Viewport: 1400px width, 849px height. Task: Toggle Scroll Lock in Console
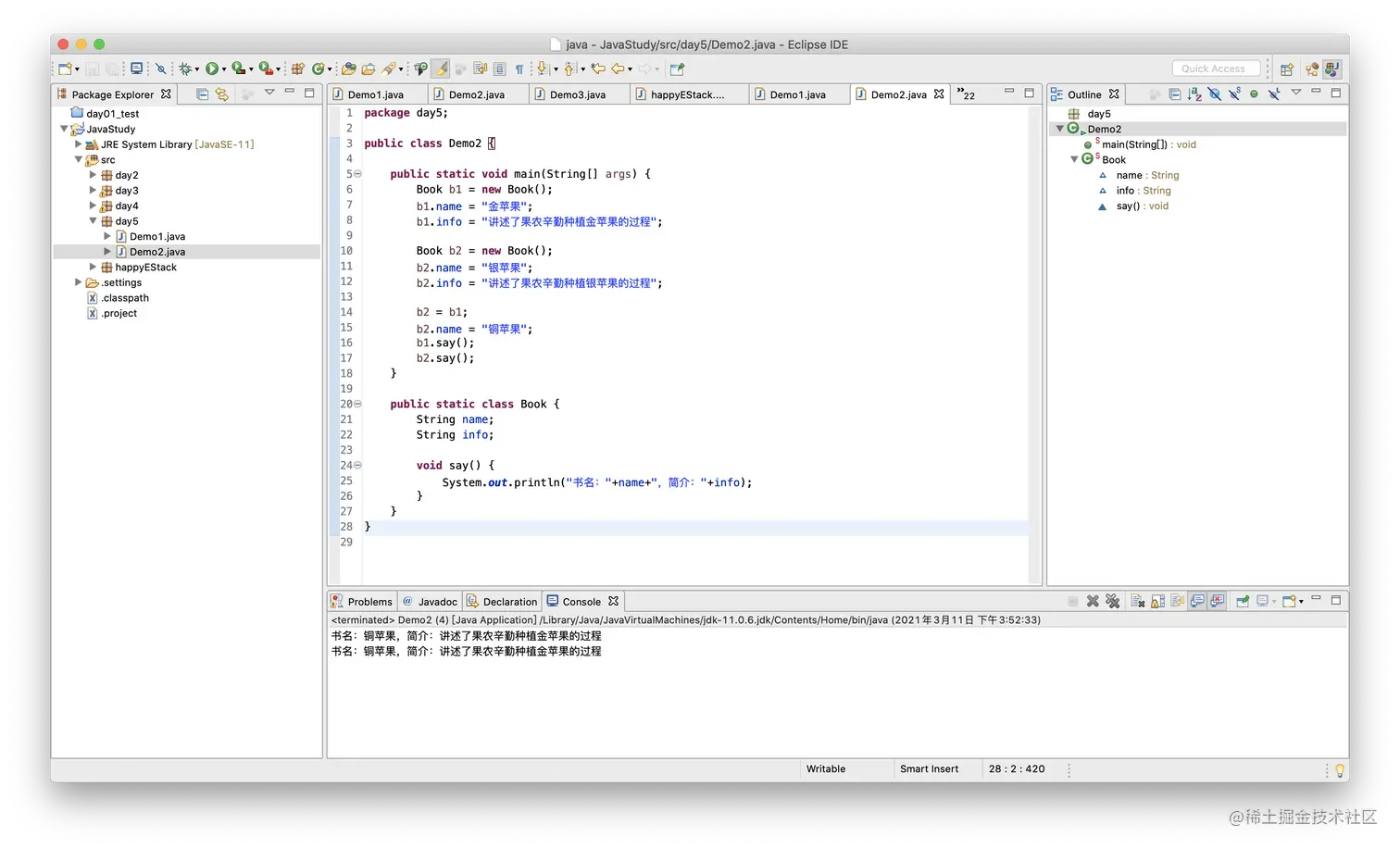tap(1158, 601)
